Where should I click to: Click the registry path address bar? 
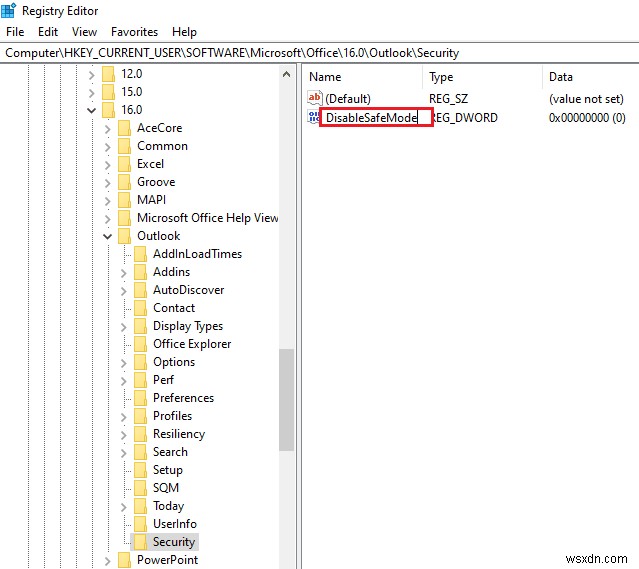320,53
